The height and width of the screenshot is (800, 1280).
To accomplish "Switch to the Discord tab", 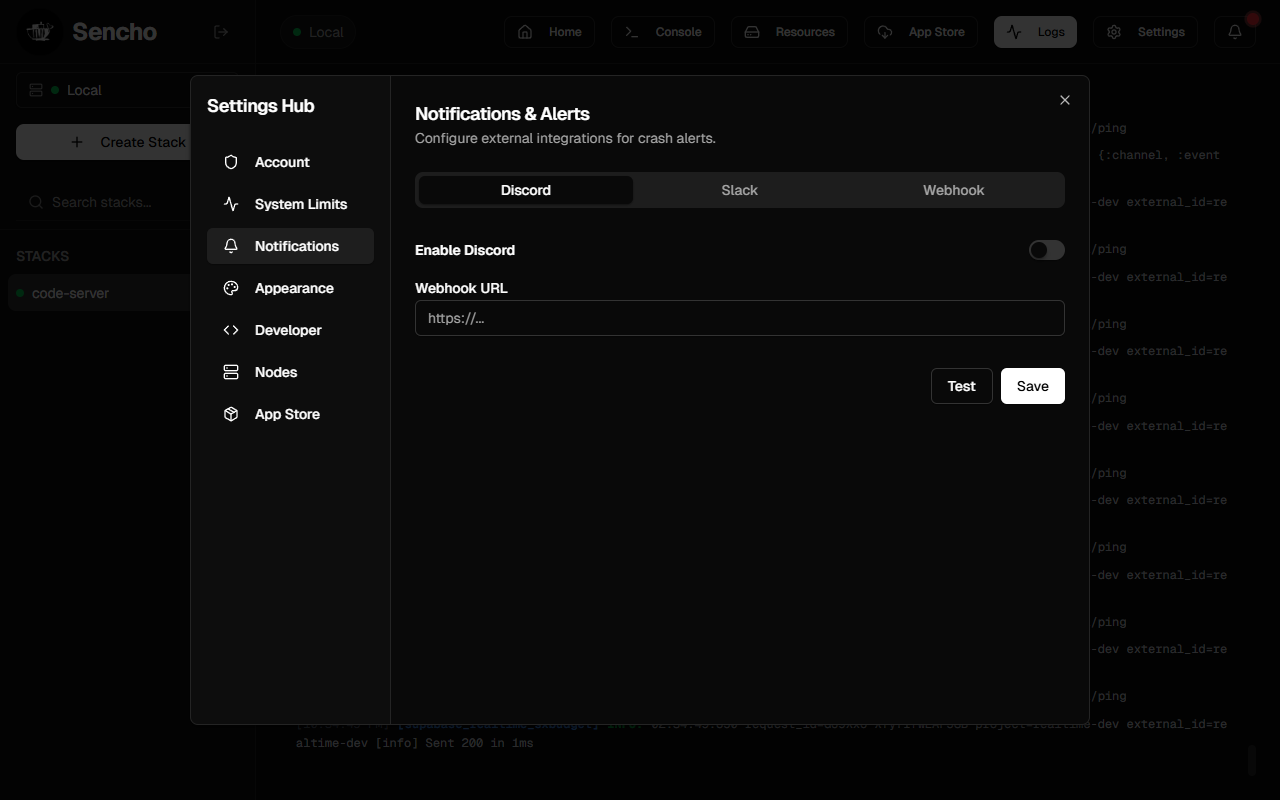I will coord(526,190).
